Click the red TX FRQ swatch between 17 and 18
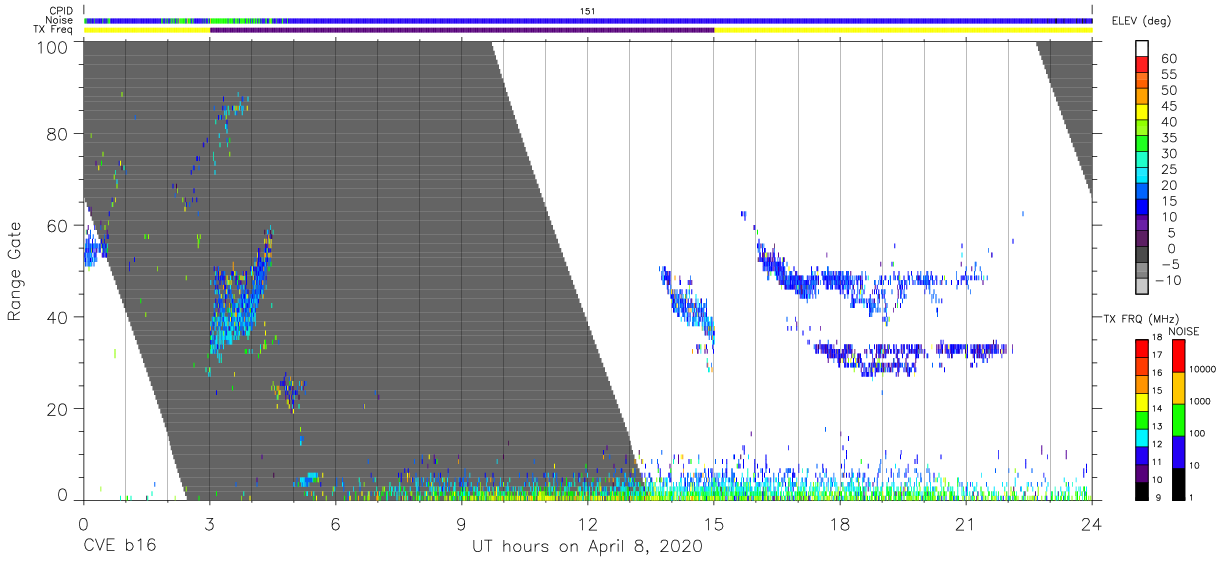The width and height of the screenshot is (1228, 567). (1142, 348)
